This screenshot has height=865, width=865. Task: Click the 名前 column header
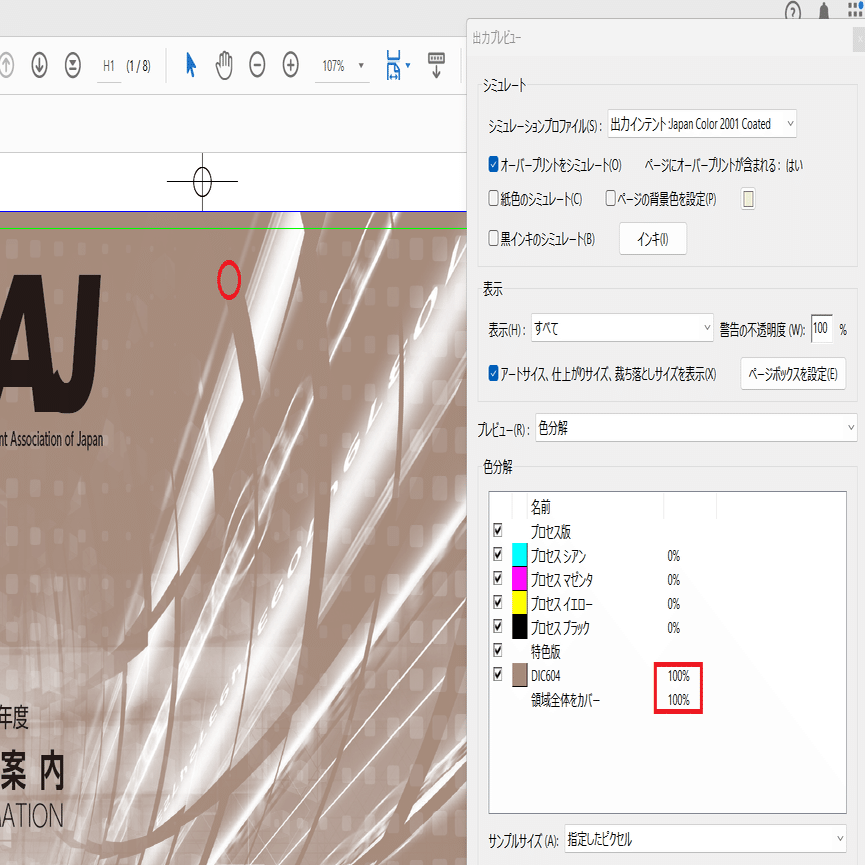click(541, 506)
